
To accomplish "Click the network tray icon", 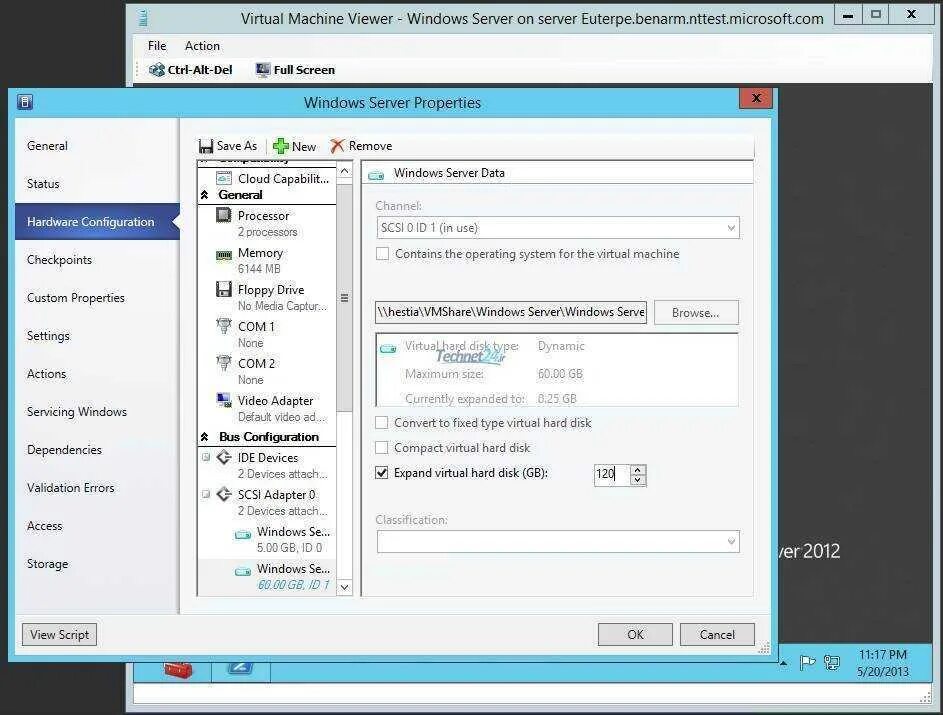I will [x=832, y=663].
